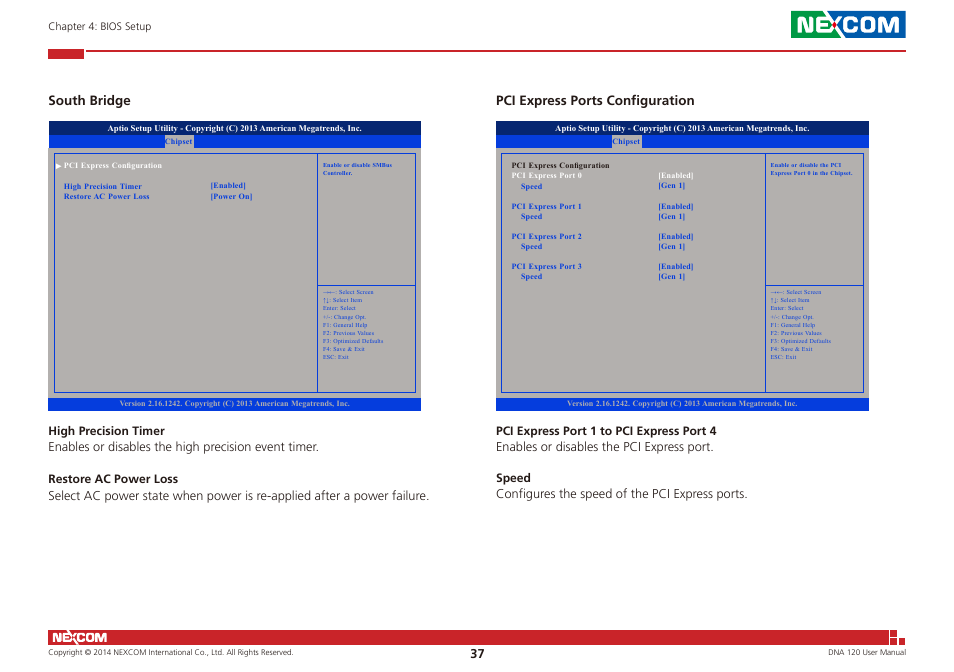Viewport: 954px width, 672px height.
Task: Click the NEXCOM logo in the page header
Action: tap(848, 24)
